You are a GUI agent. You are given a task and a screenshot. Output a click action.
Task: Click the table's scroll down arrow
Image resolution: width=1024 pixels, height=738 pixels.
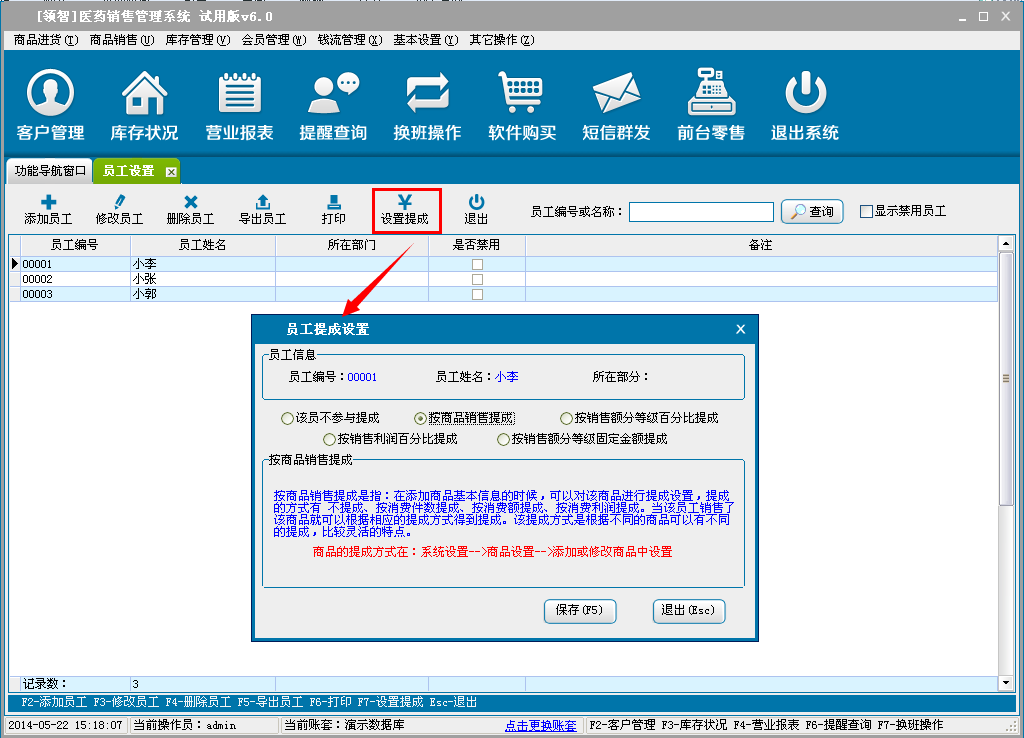(x=1006, y=682)
